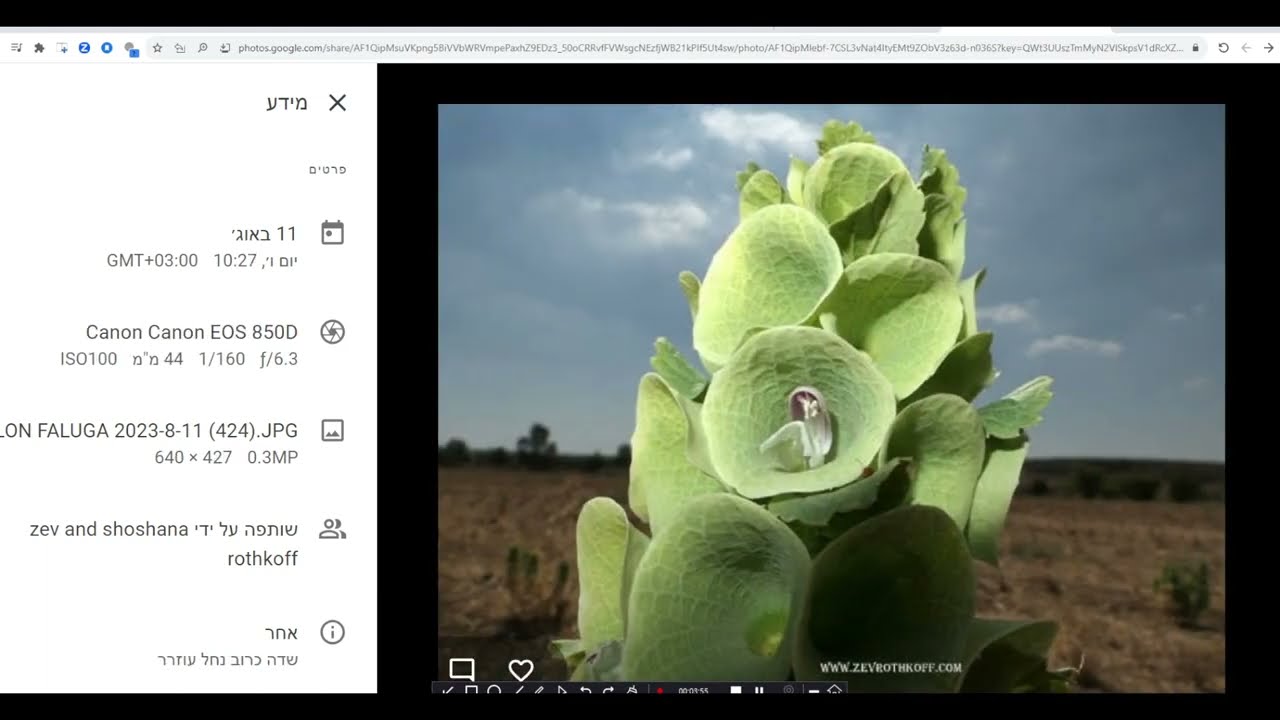This screenshot has height=720, width=1280.
Task: Select the rectangle drawing tool in recorder bar
Action: [471, 690]
